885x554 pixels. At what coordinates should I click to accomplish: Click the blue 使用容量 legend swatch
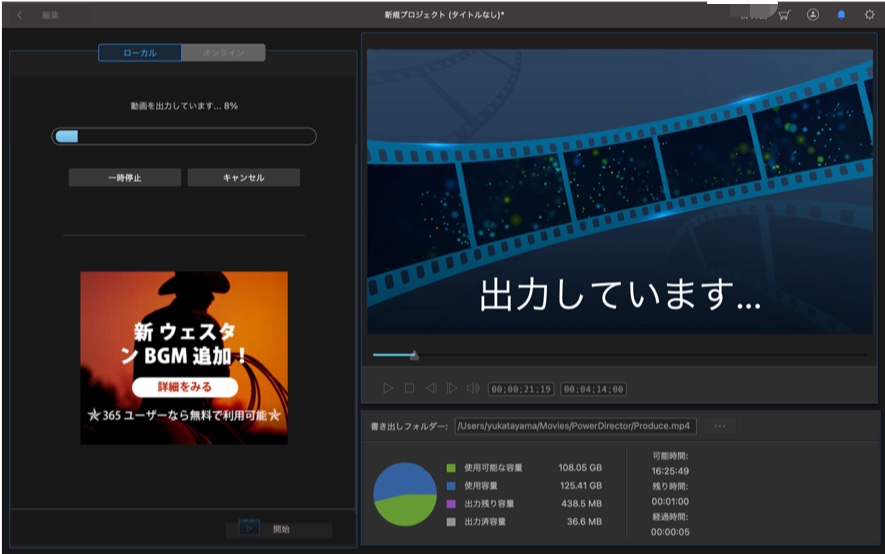[x=451, y=486]
